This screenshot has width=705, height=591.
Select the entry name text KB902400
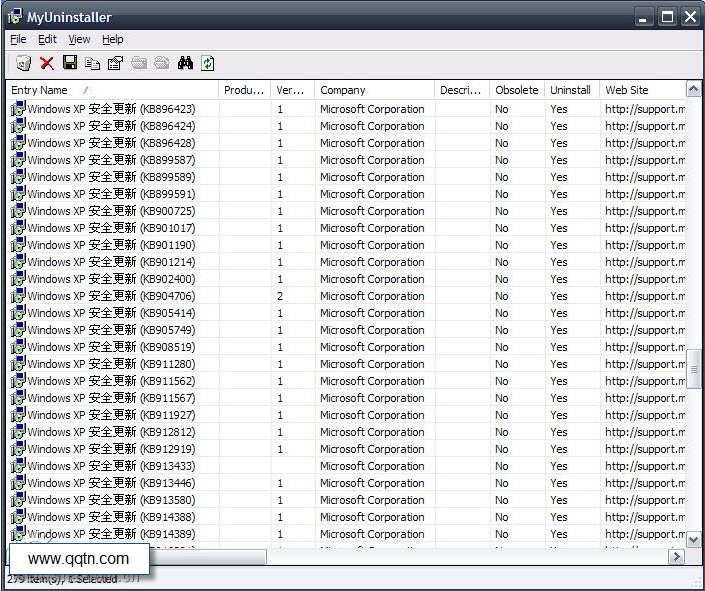112,279
